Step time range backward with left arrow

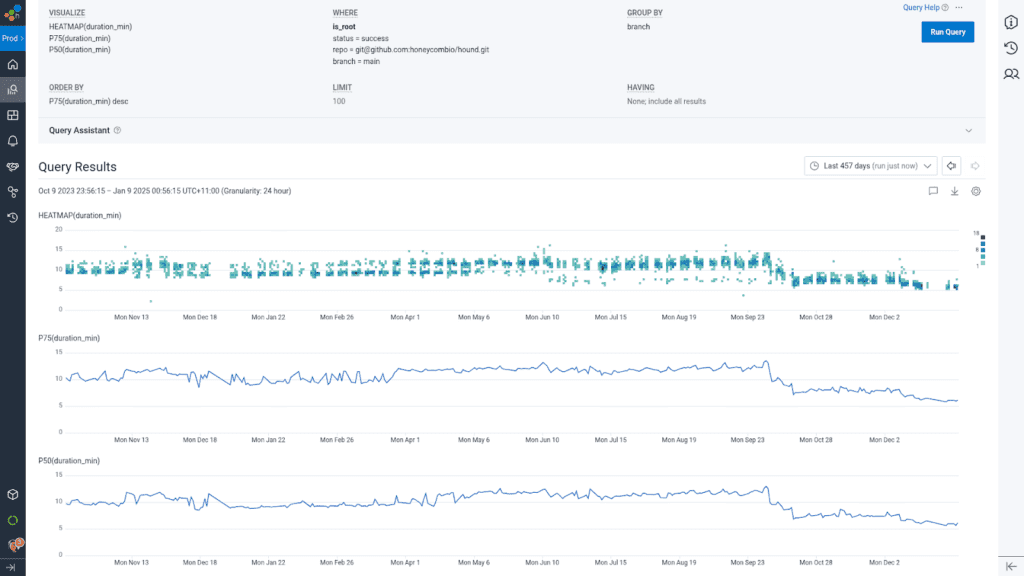[x=952, y=166]
